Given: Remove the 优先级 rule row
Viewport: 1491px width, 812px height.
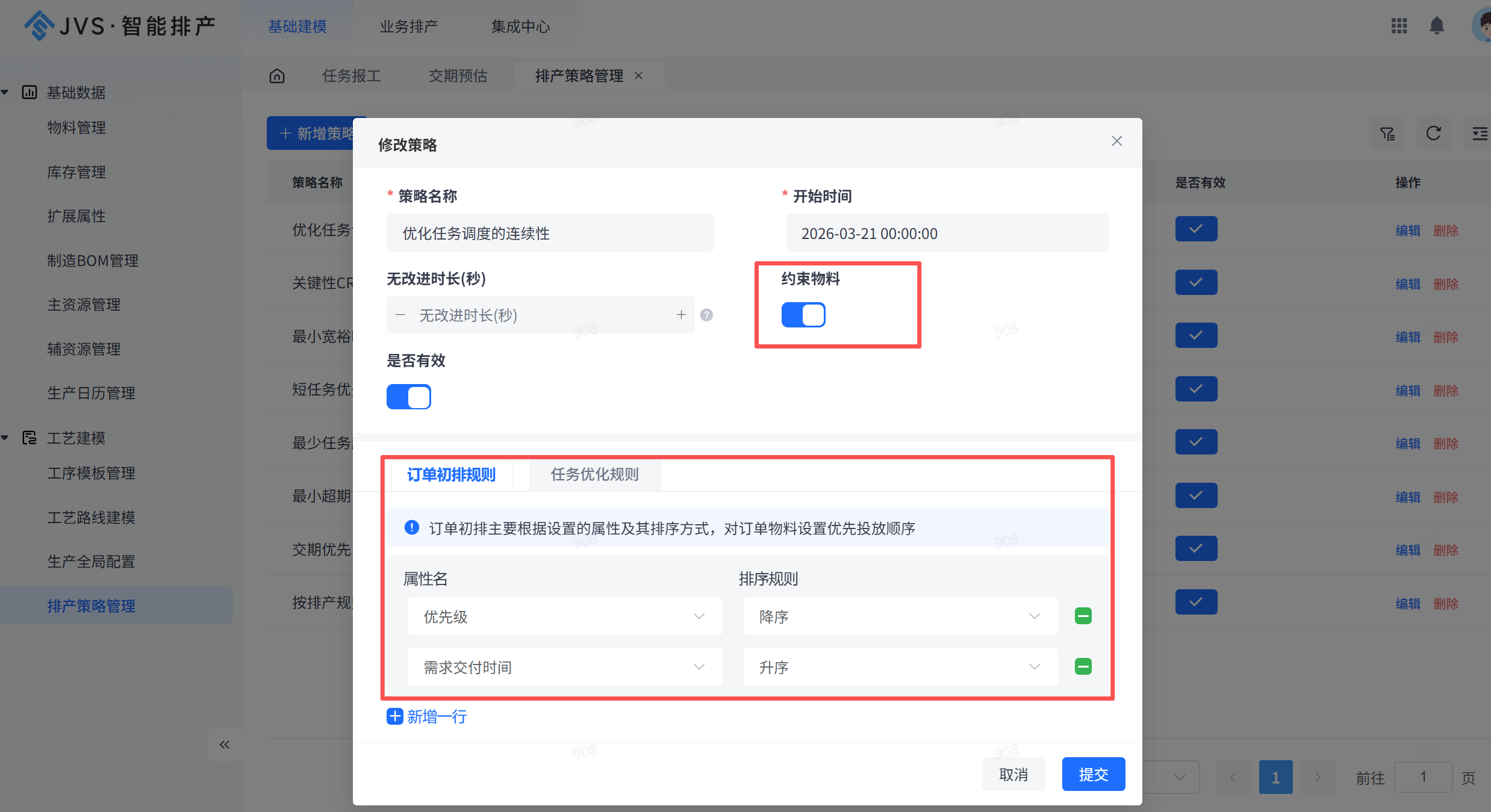Looking at the screenshot, I should pyautogui.click(x=1083, y=616).
